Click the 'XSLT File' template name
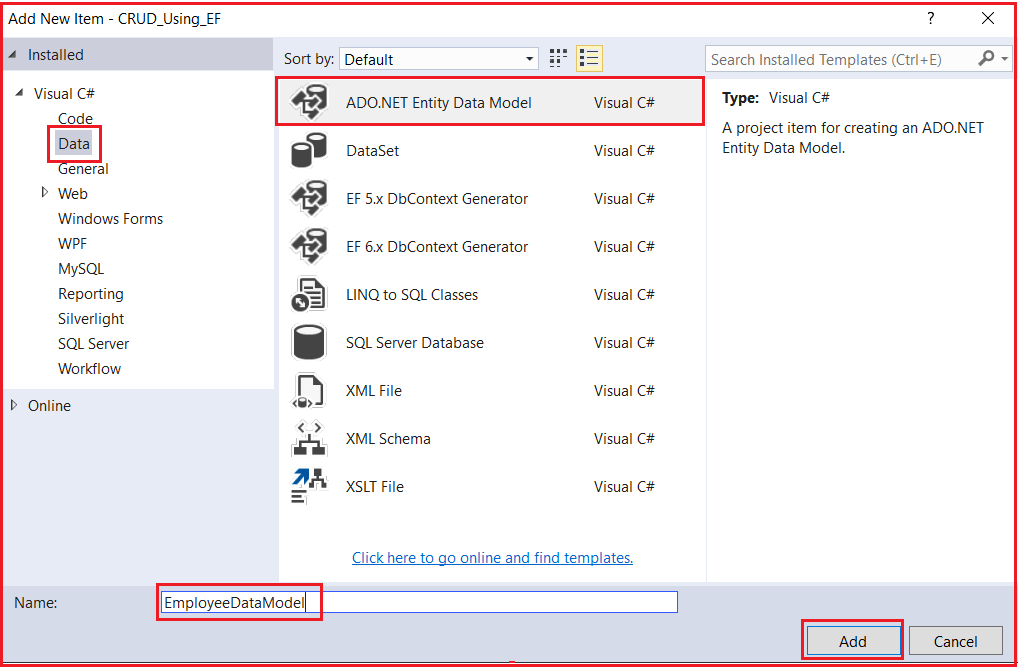 click(375, 487)
